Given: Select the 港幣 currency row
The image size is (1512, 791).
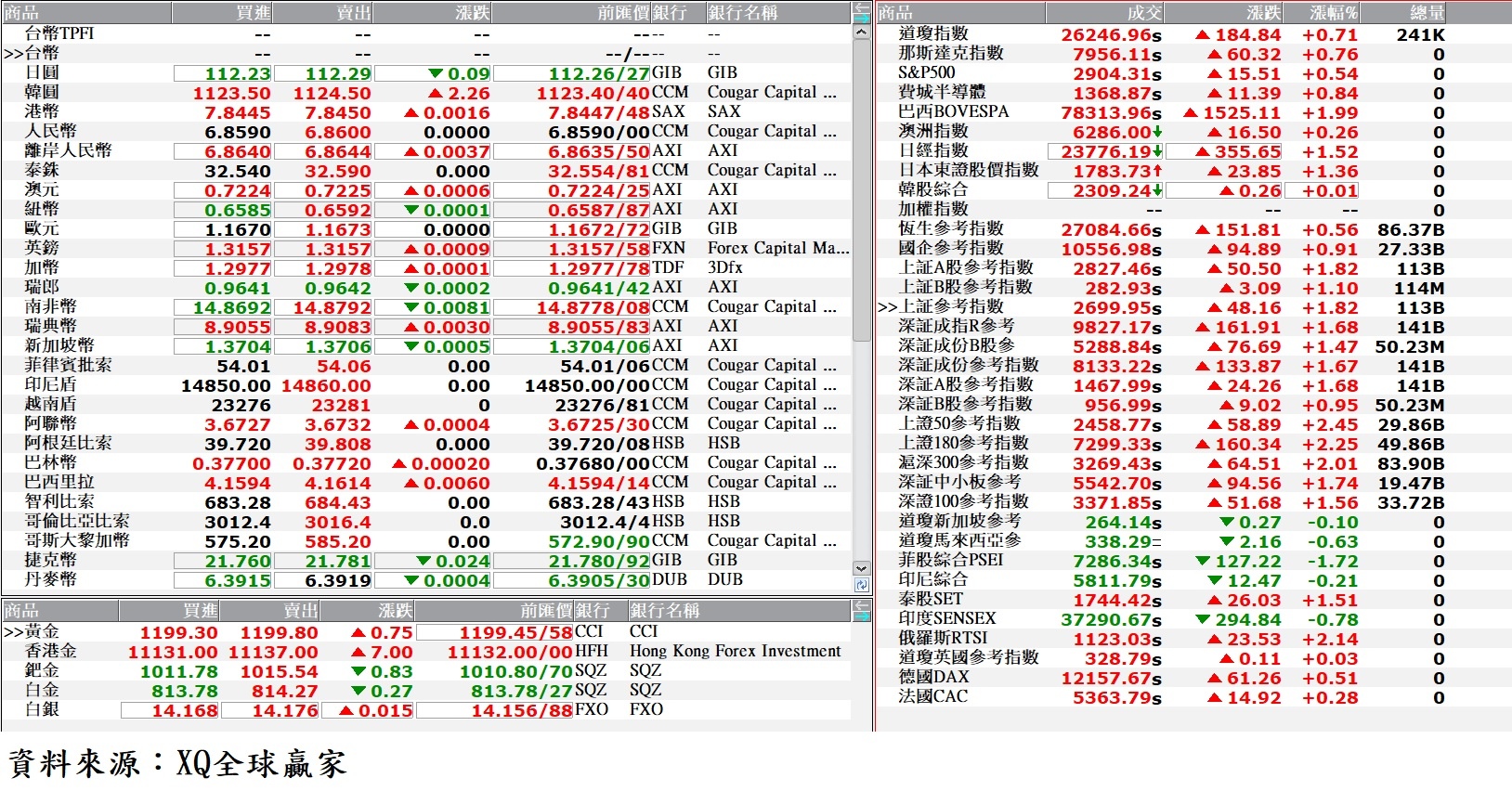Looking at the screenshot, I should point(426,111).
